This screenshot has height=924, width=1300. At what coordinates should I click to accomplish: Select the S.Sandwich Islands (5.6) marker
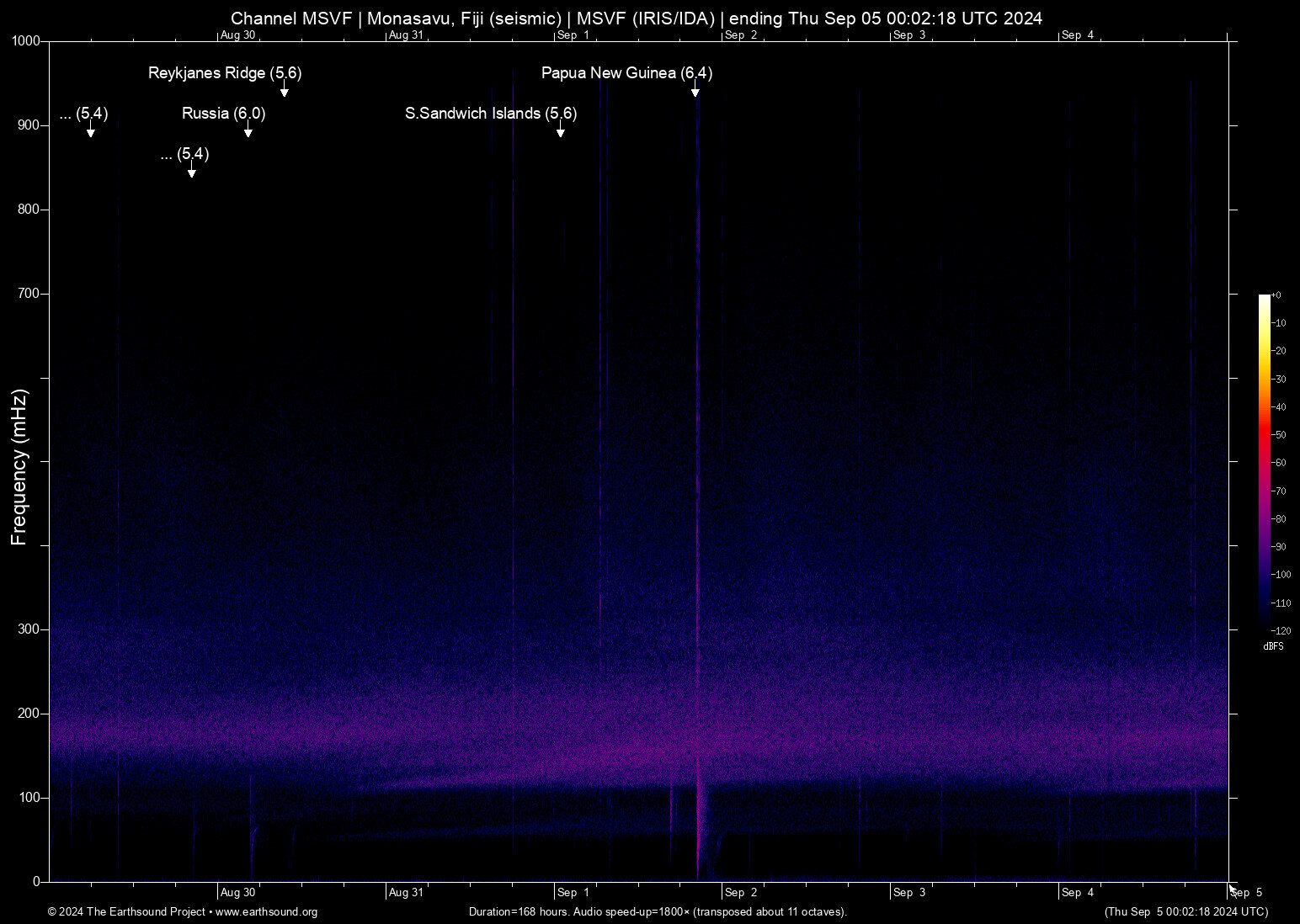click(x=491, y=113)
